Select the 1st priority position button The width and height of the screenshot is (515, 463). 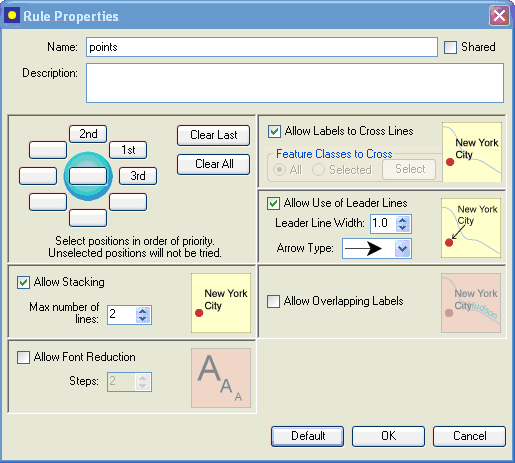(x=128, y=150)
